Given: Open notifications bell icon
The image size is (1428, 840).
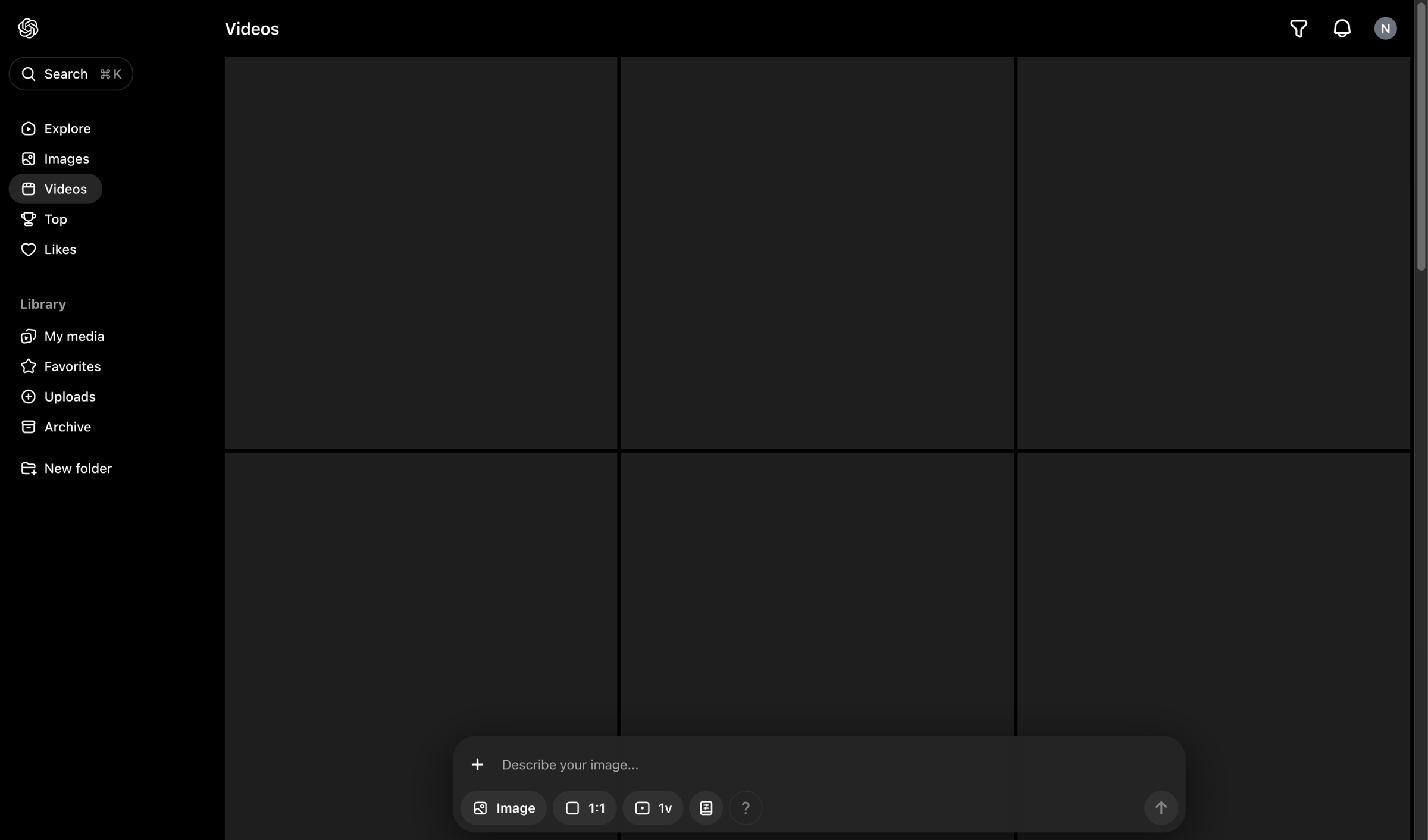Looking at the screenshot, I should pos(1342,28).
